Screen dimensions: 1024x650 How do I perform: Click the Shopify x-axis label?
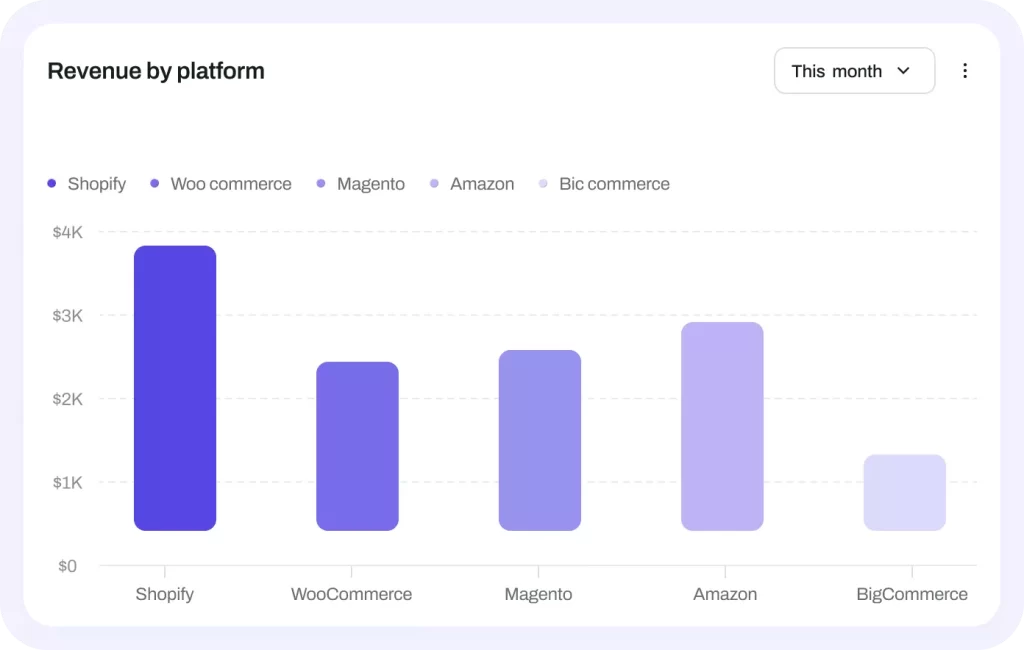(165, 594)
